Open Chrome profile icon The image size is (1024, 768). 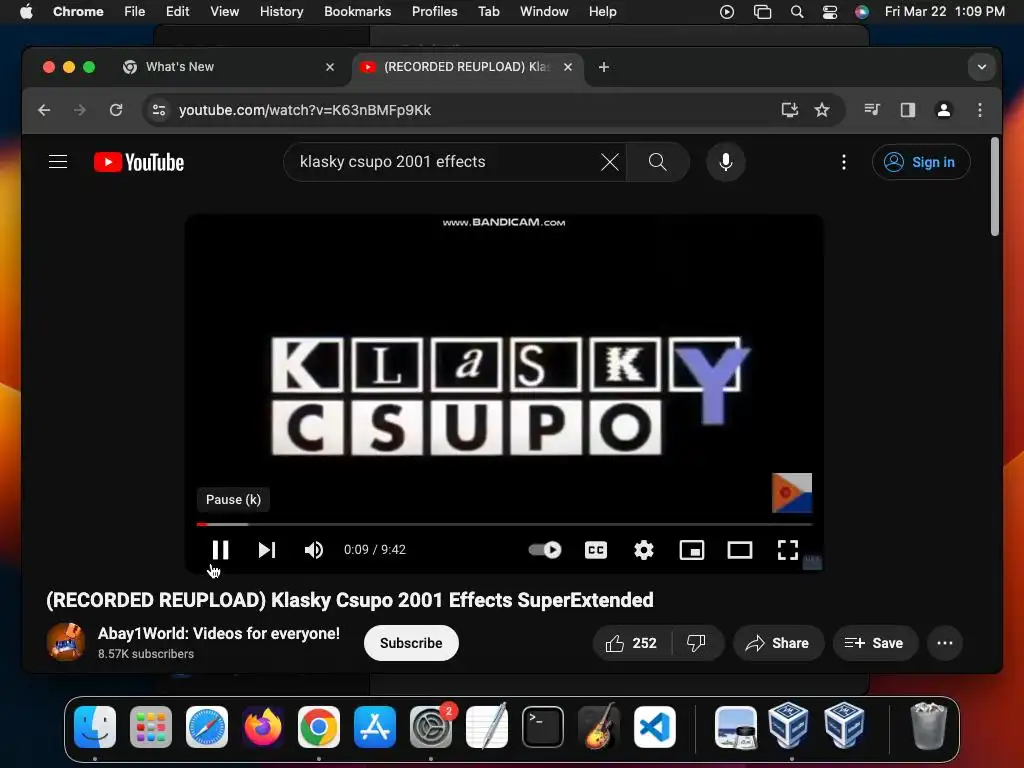coord(944,110)
